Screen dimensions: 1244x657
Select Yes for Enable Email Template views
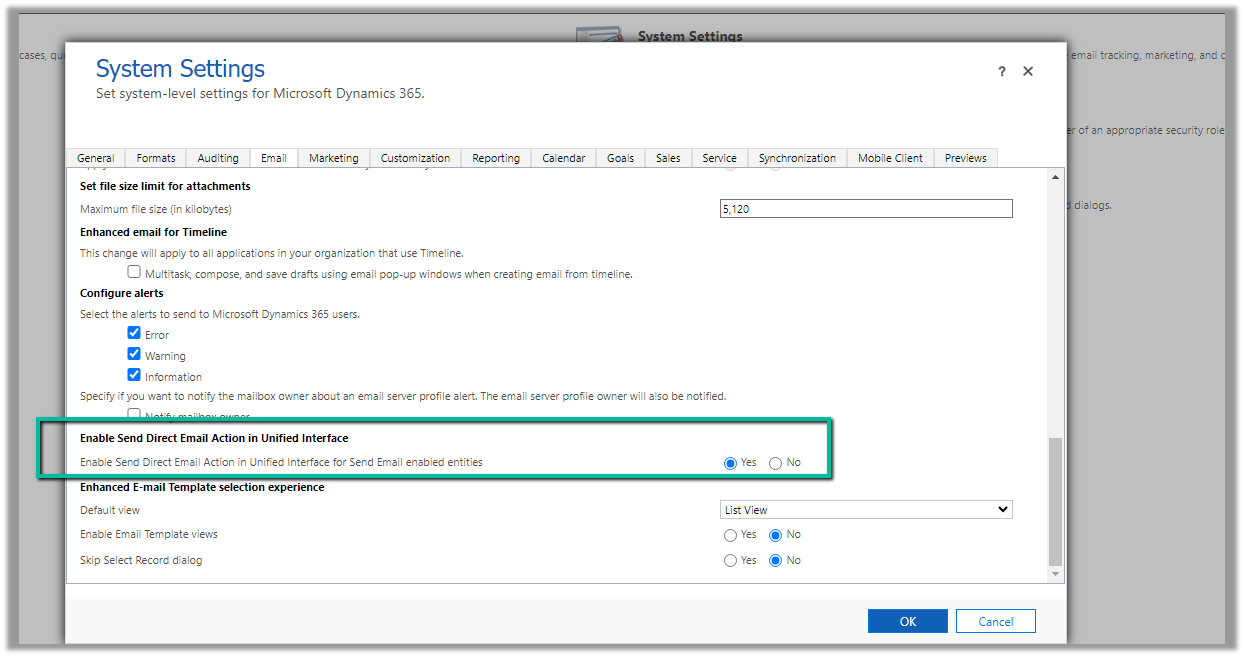[731, 535]
